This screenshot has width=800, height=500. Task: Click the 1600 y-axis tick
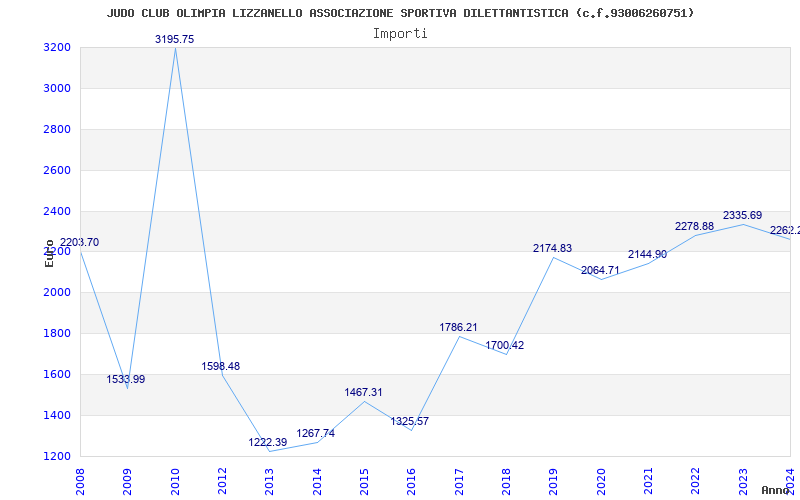[x=57, y=374]
